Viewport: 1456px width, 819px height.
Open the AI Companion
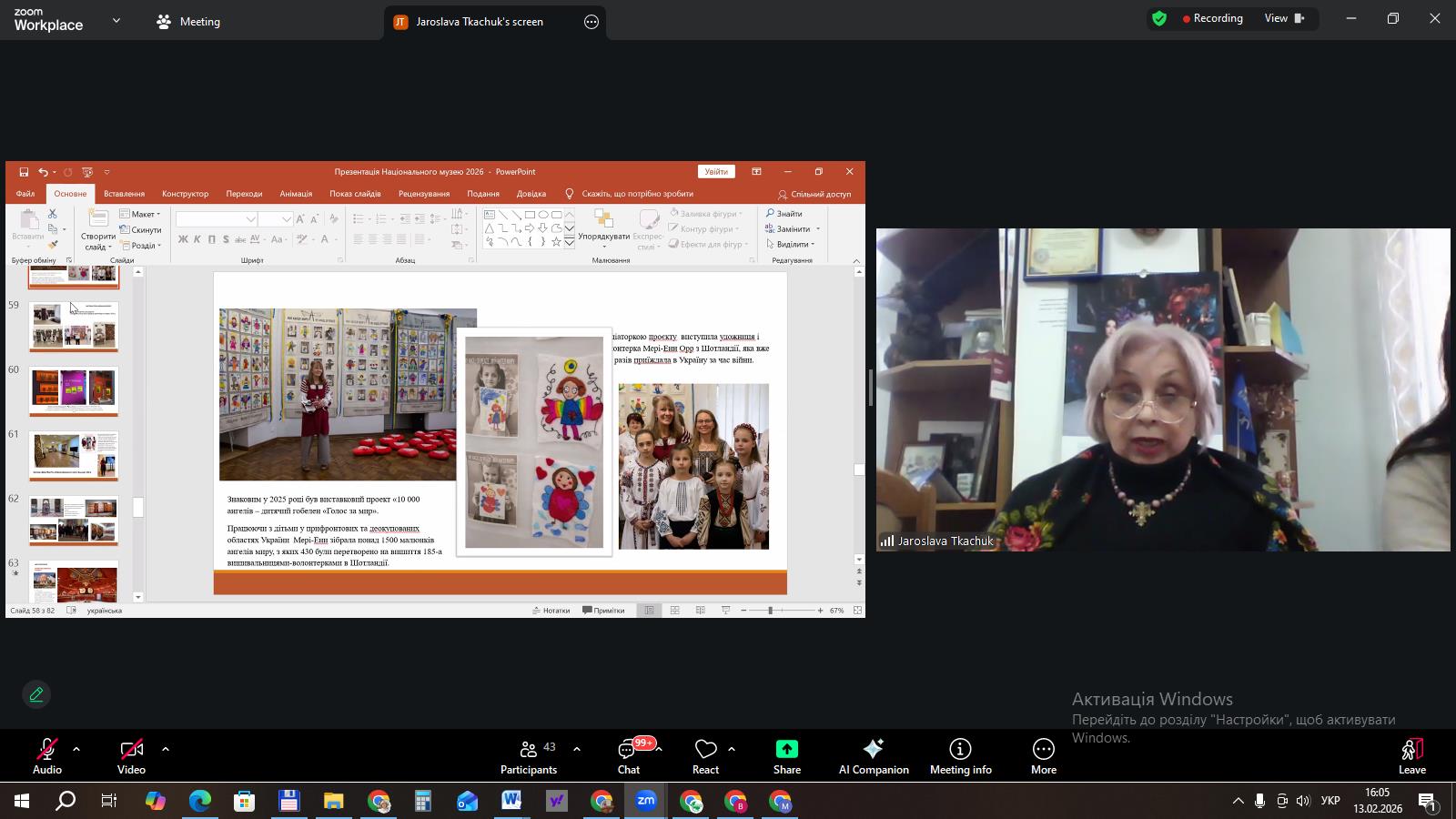pyautogui.click(x=873, y=756)
